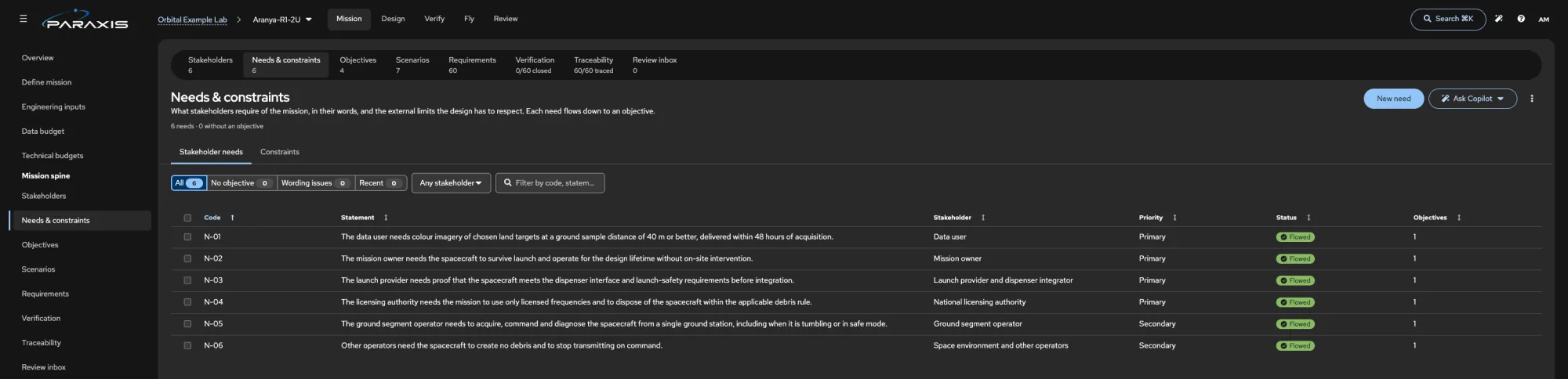The image size is (1568, 379).
Task: Open the N-03 code cell
Action: pyautogui.click(x=213, y=280)
